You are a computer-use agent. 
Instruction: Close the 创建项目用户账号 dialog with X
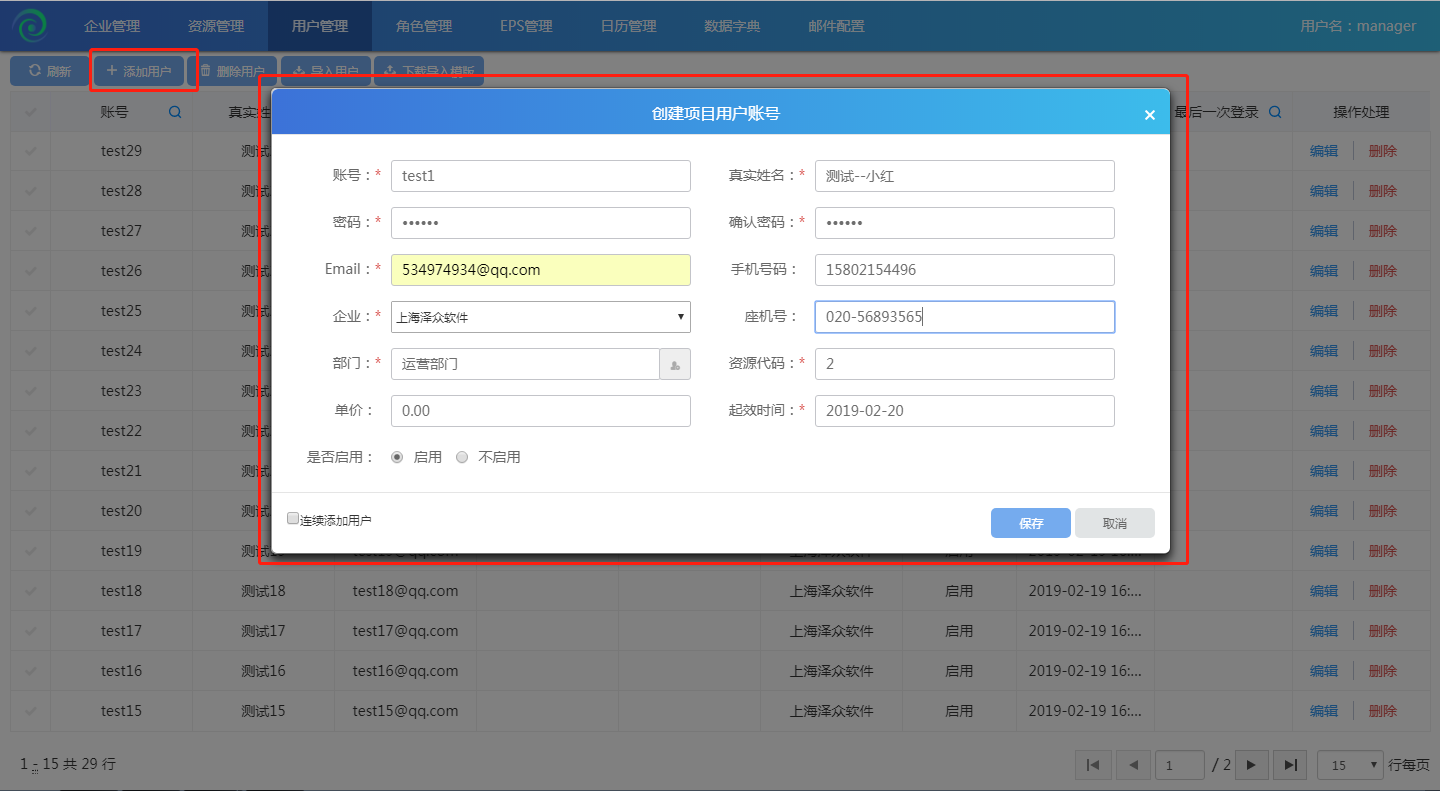(1149, 115)
